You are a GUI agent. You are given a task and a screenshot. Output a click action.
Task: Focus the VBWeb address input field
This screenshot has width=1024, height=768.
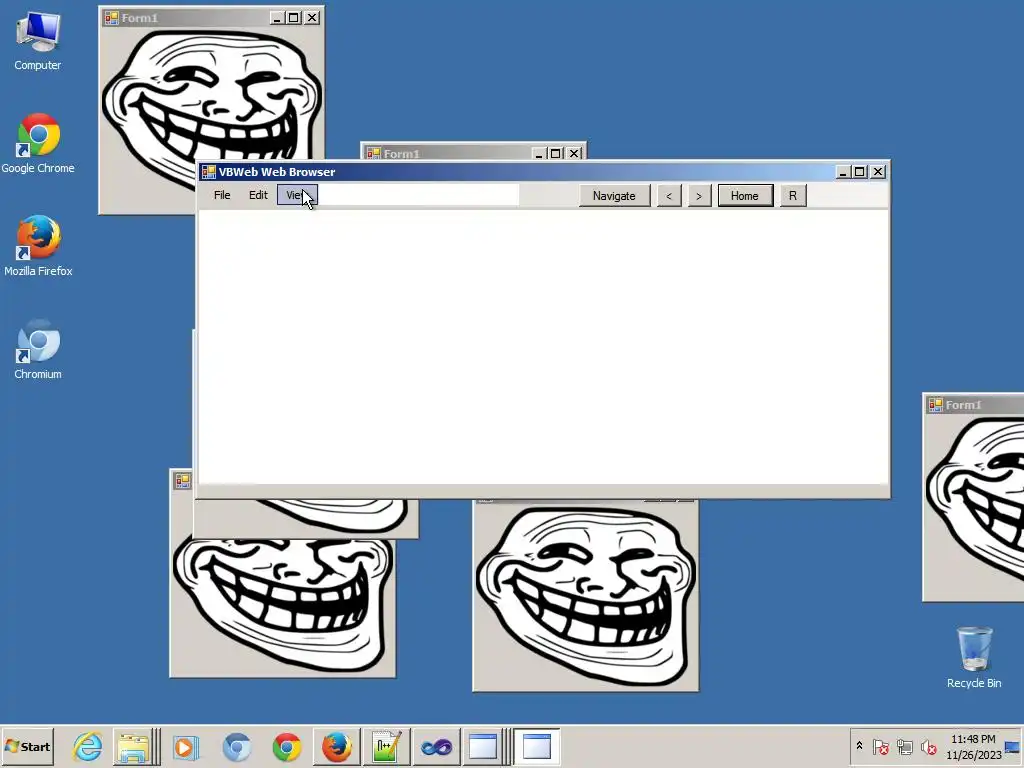coord(418,195)
